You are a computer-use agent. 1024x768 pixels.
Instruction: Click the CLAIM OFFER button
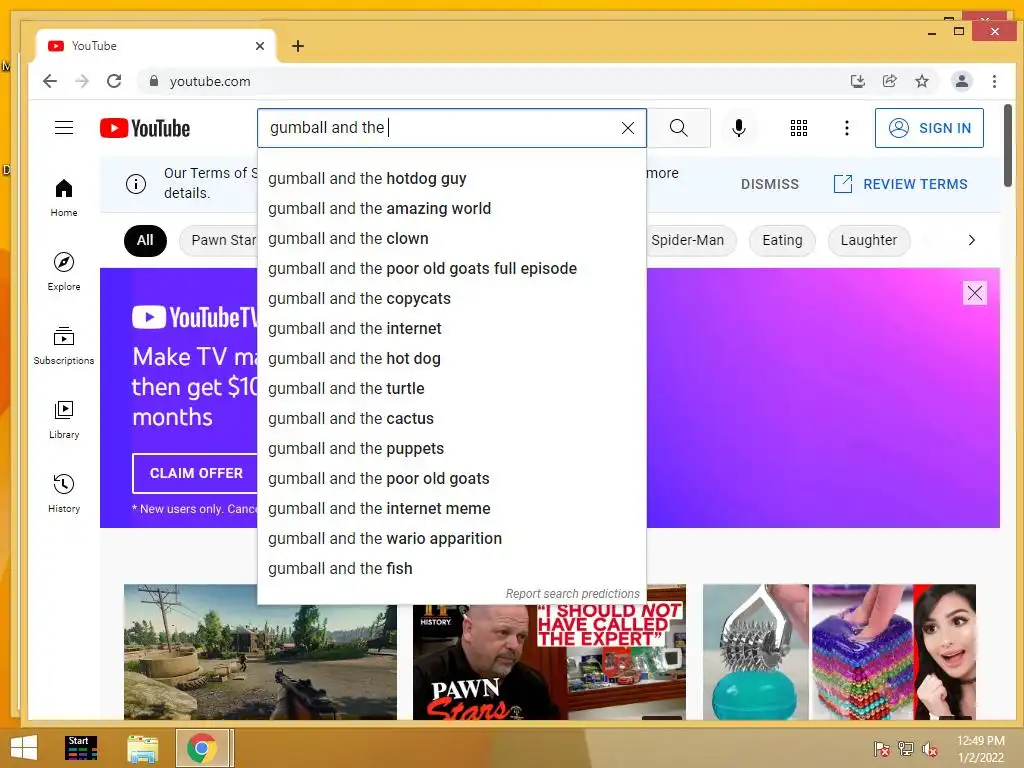pos(195,473)
